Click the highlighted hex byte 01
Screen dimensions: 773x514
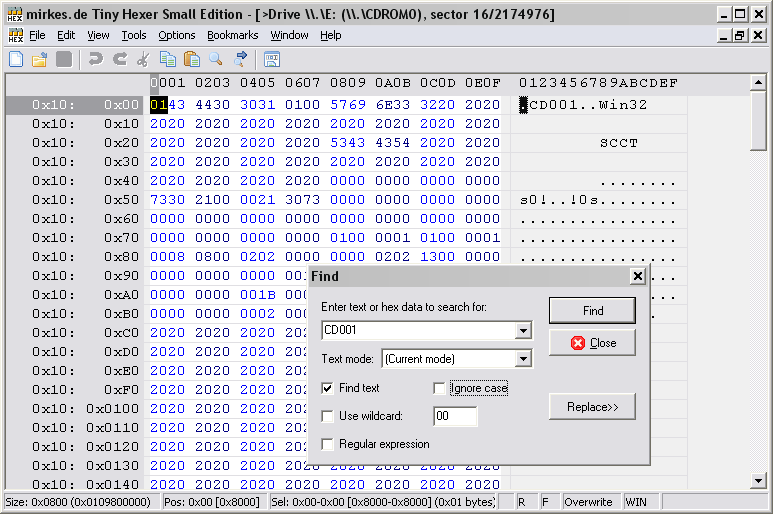[x=159, y=105]
